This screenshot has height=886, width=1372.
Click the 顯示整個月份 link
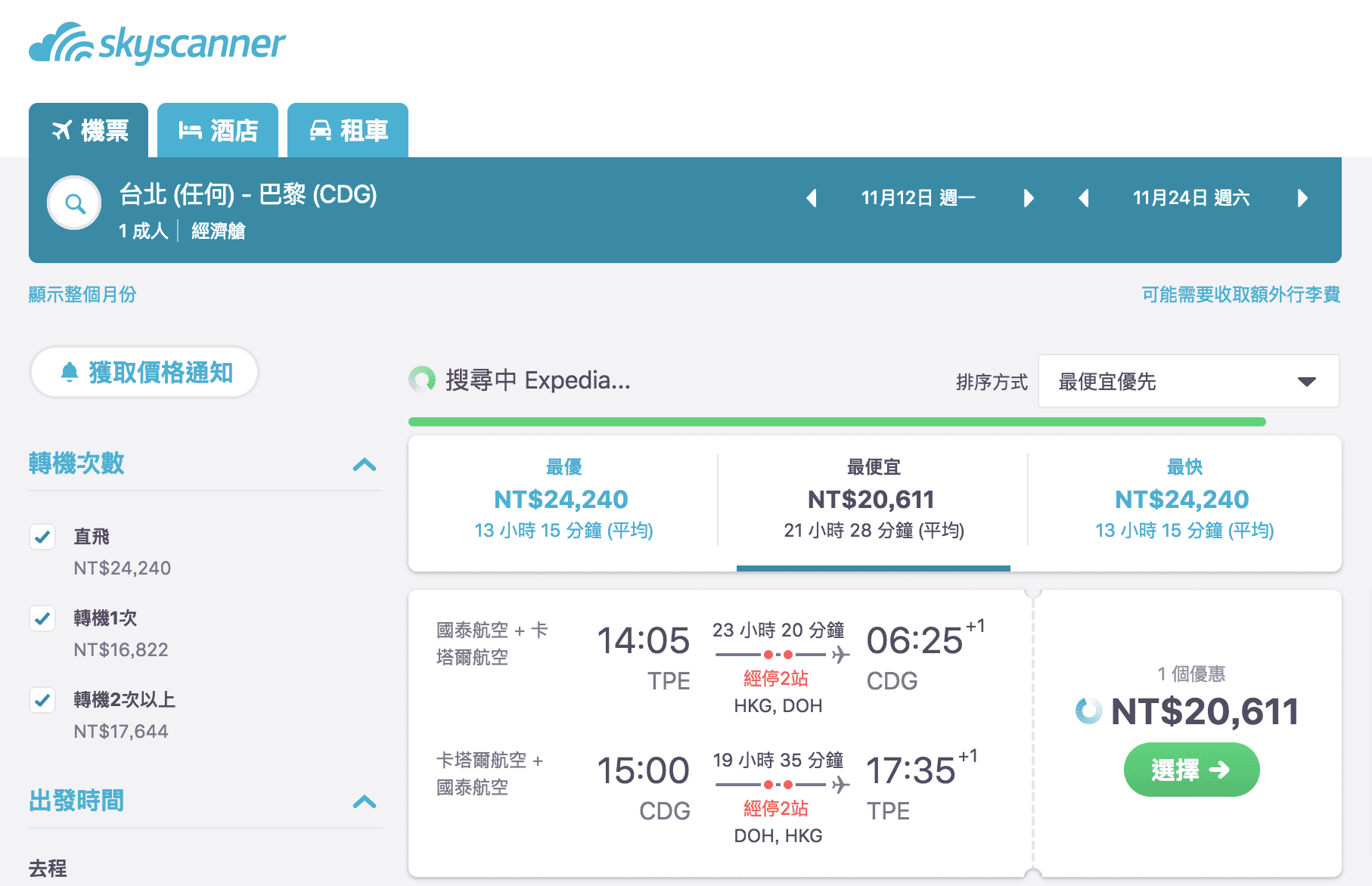(82, 294)
